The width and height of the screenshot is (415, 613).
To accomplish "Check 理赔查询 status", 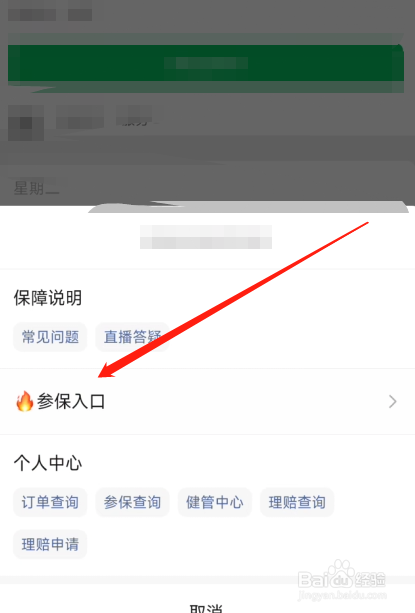I will click(297, 502).
